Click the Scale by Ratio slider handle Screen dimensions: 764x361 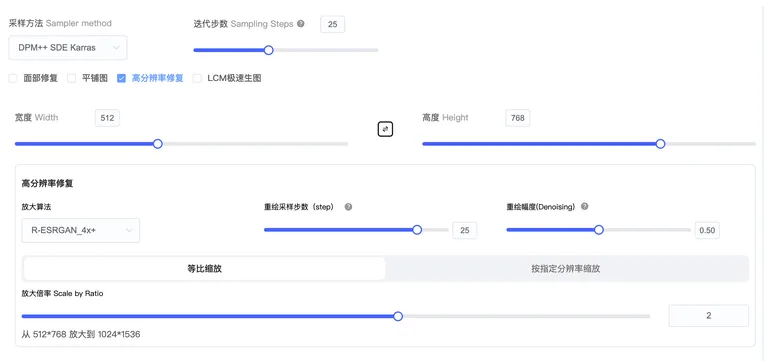pyautogui.click(x=398, y=316)
